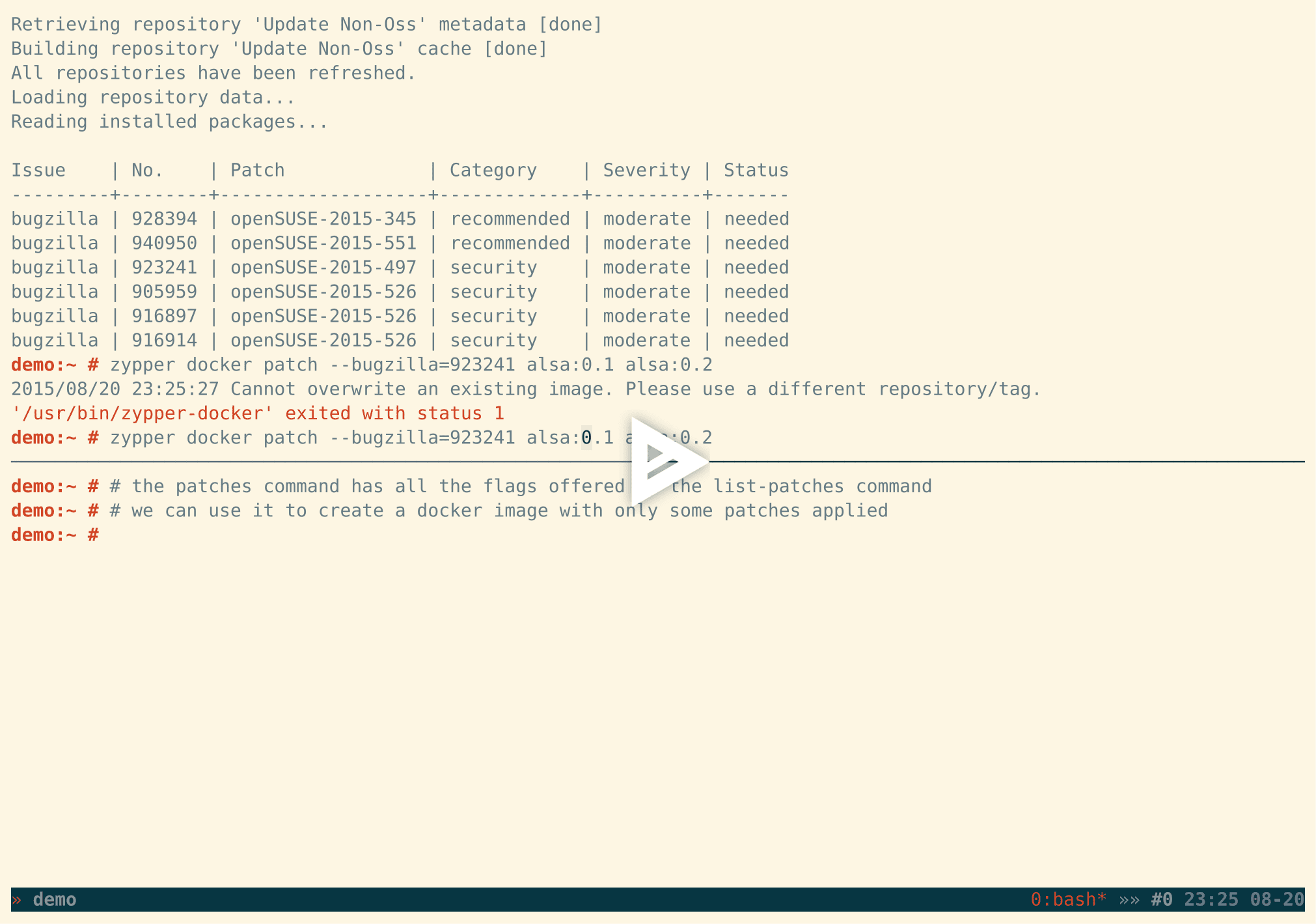Click the 'Status' column header
The image size is (1316, 924).
coord(756,169)
